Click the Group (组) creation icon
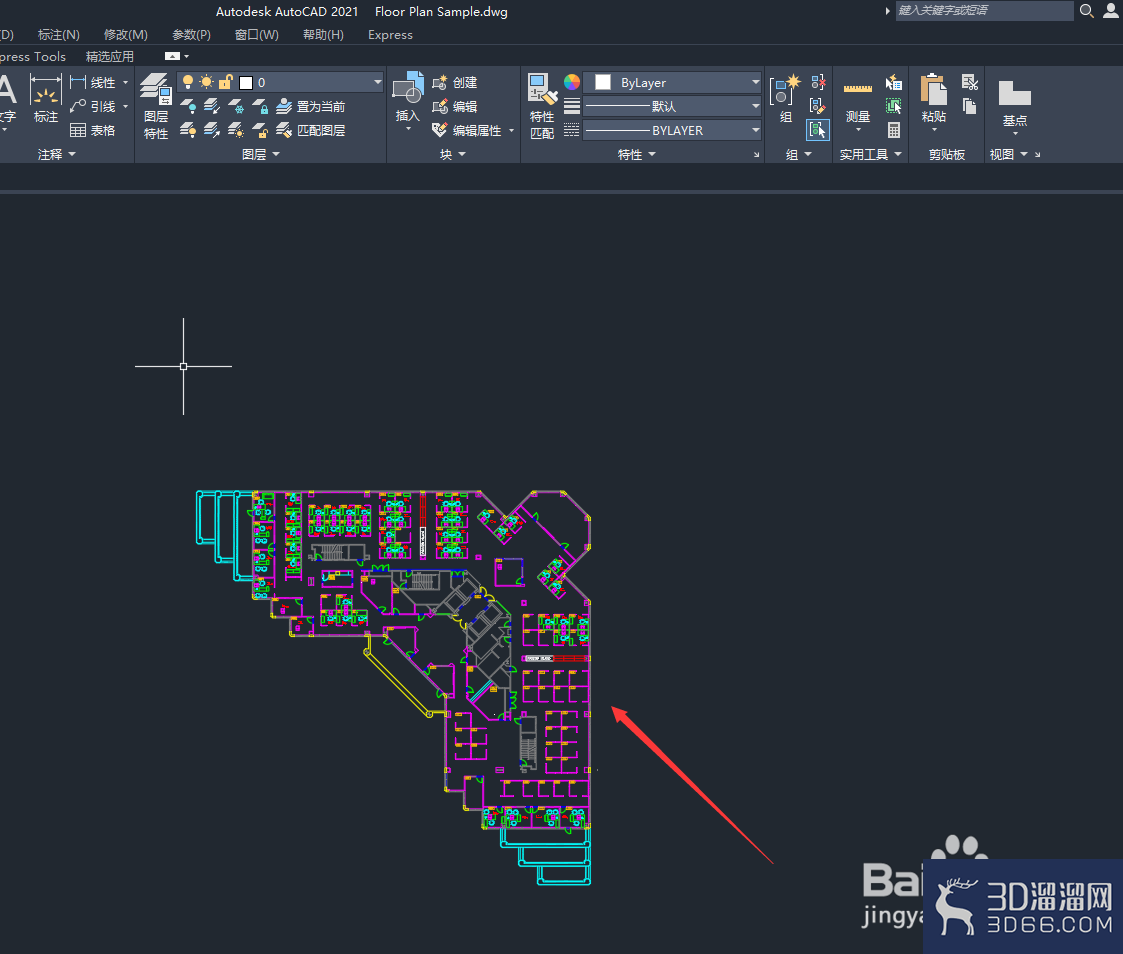Viewport: 1123px width, 954px height. [x=785, y=90]
